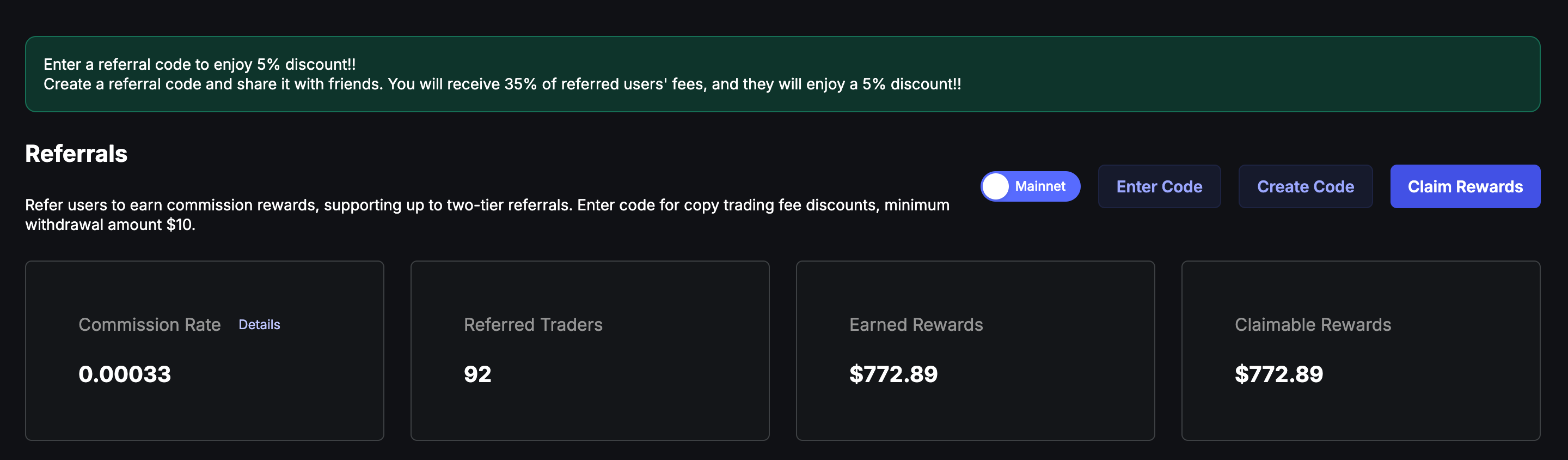Click the Claimable Rewards label
This screenshot has height=460, width=1568.
pos(1312,325)
